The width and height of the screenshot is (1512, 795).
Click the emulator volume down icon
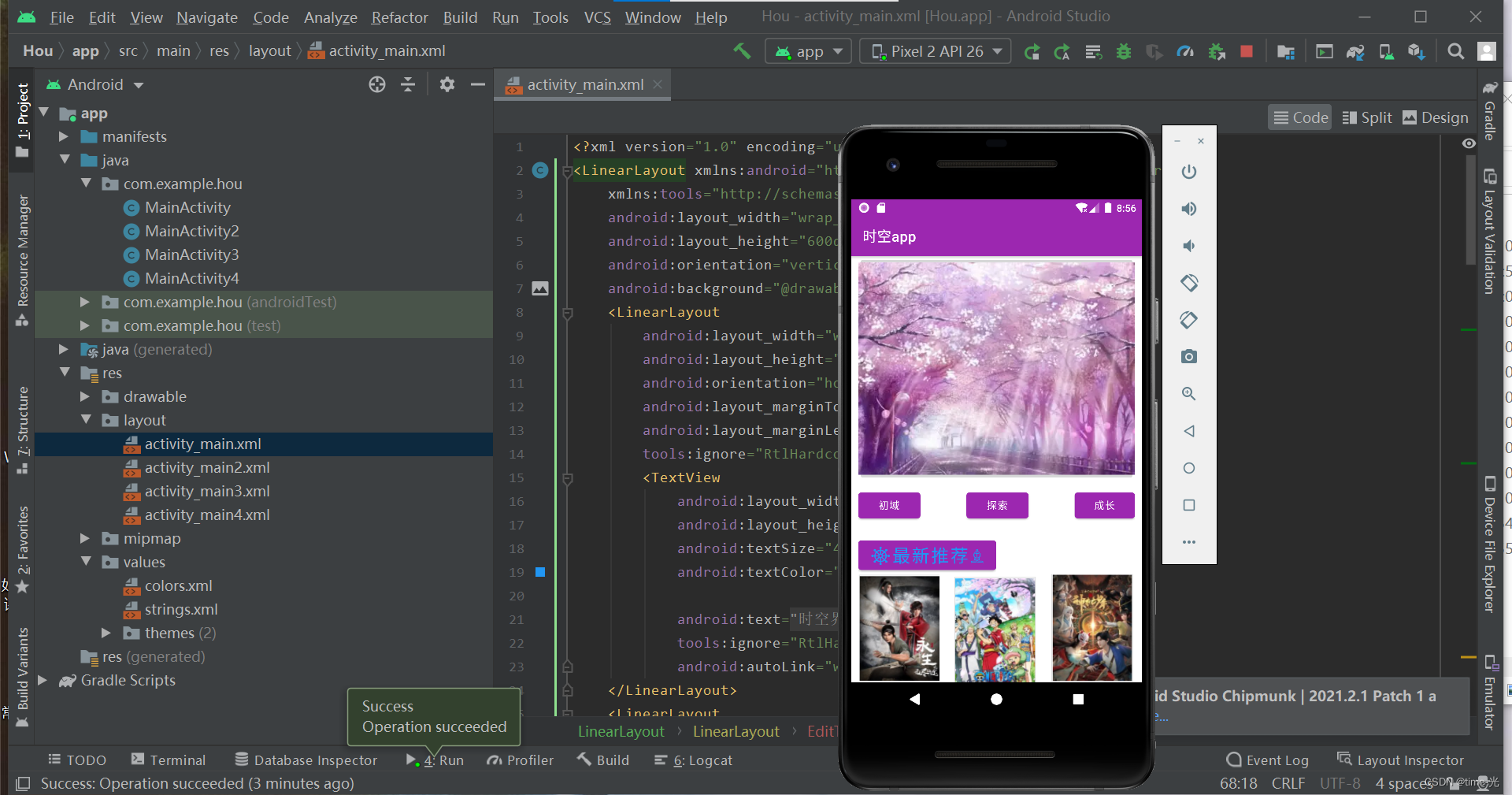click(1189, 246)
